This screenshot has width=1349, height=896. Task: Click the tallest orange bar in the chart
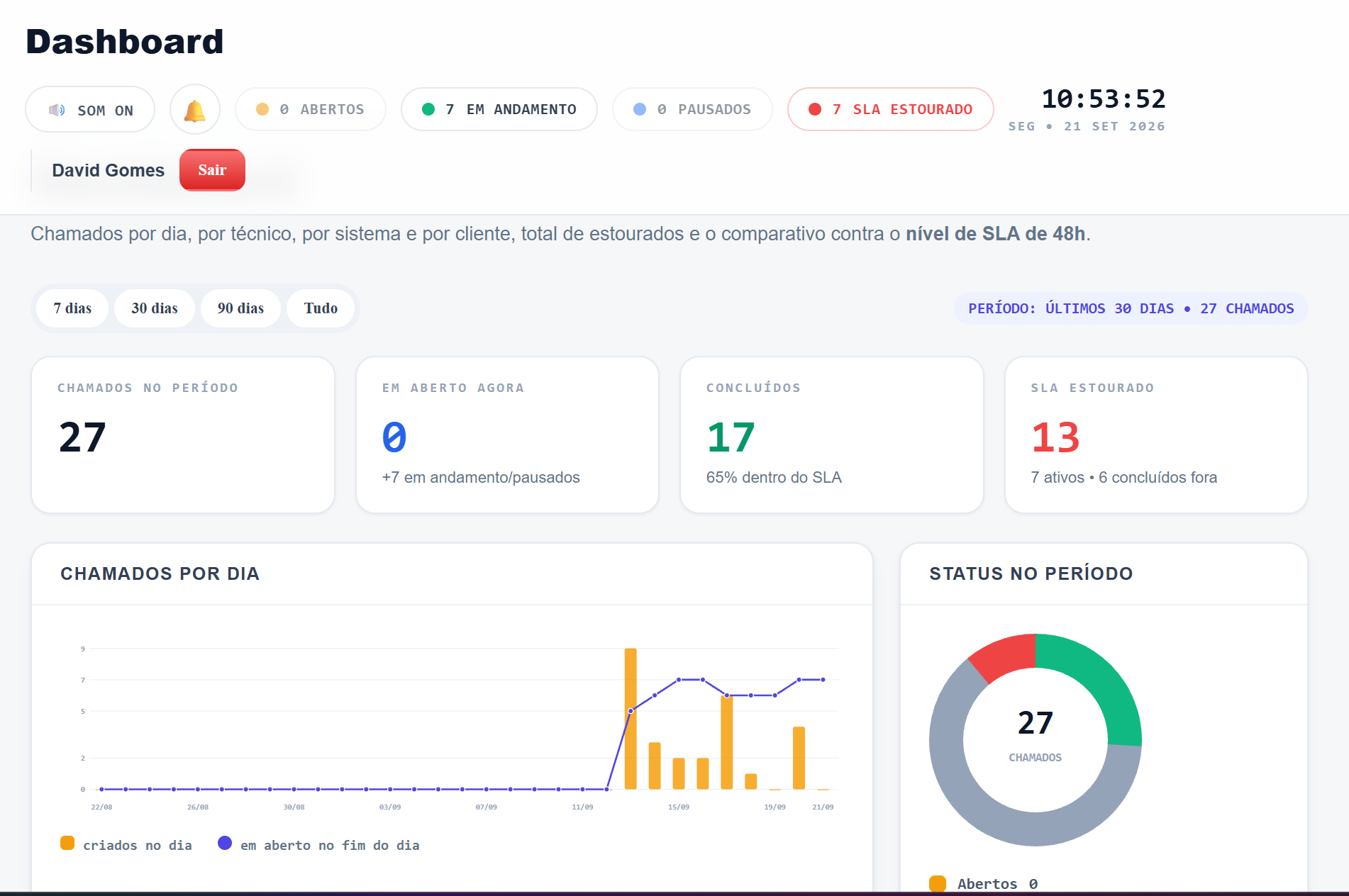(631, 718)
